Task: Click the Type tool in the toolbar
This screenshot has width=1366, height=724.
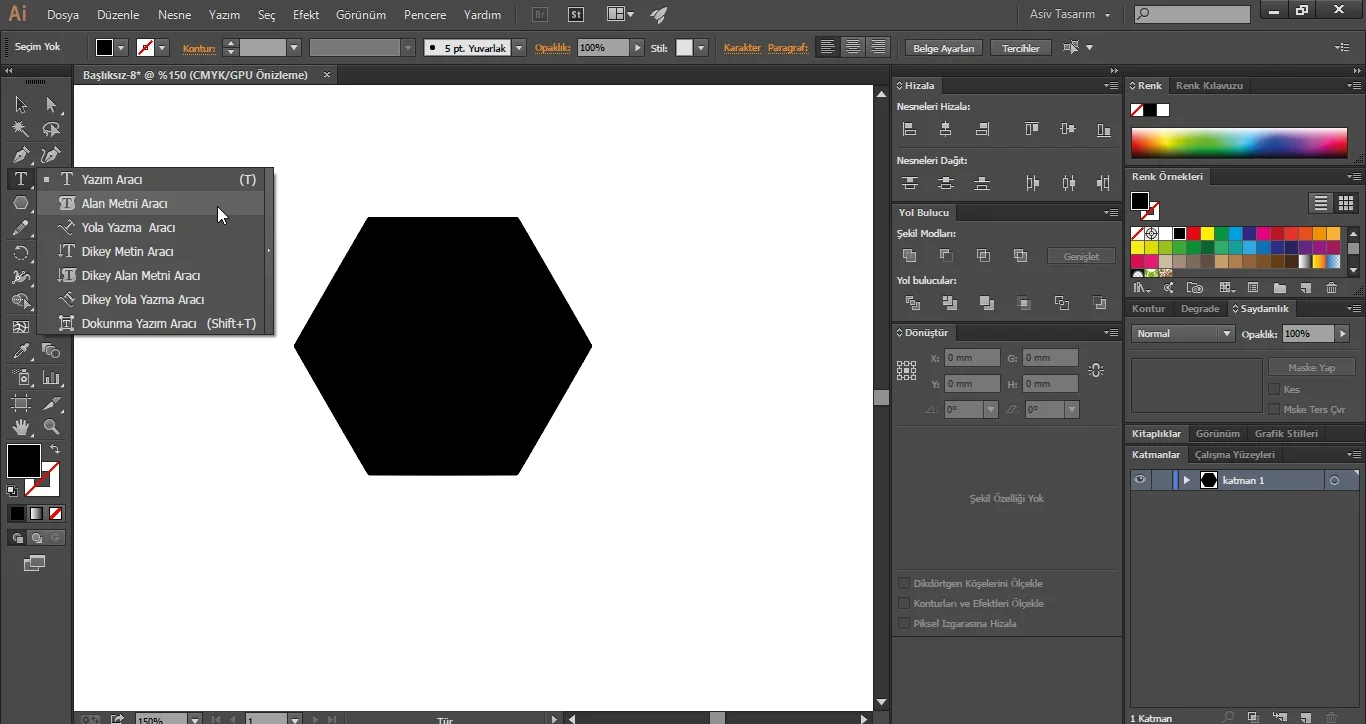Action: tap(21, 179)
